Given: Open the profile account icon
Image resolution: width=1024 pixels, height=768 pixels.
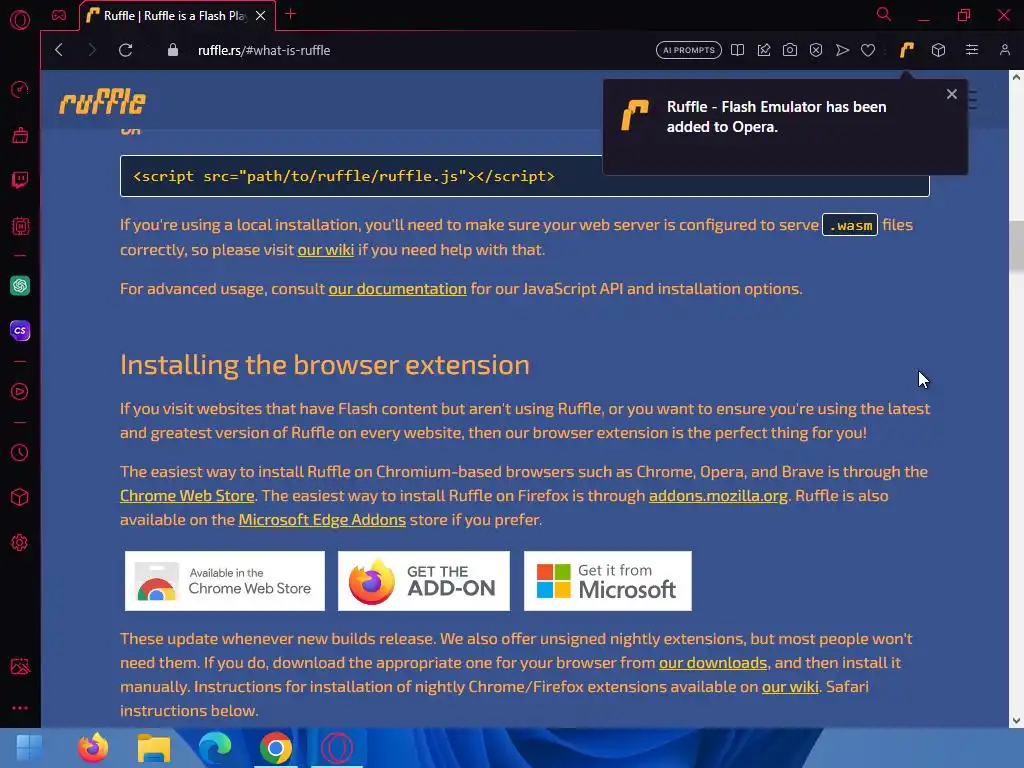Looking at the screenshot, I should tap(1004, 50).
